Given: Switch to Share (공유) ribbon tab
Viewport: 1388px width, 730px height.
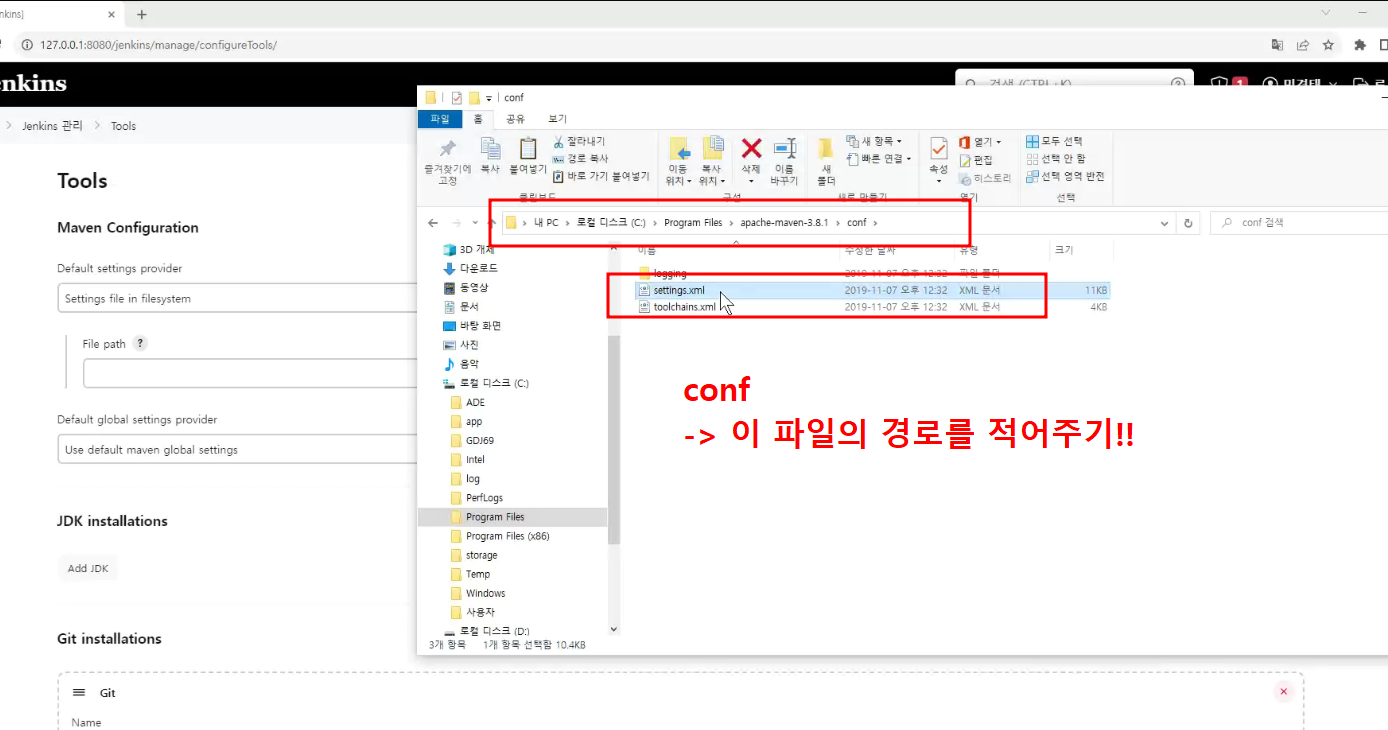Looking at the screenshot, I should click(x=515, y=118).
